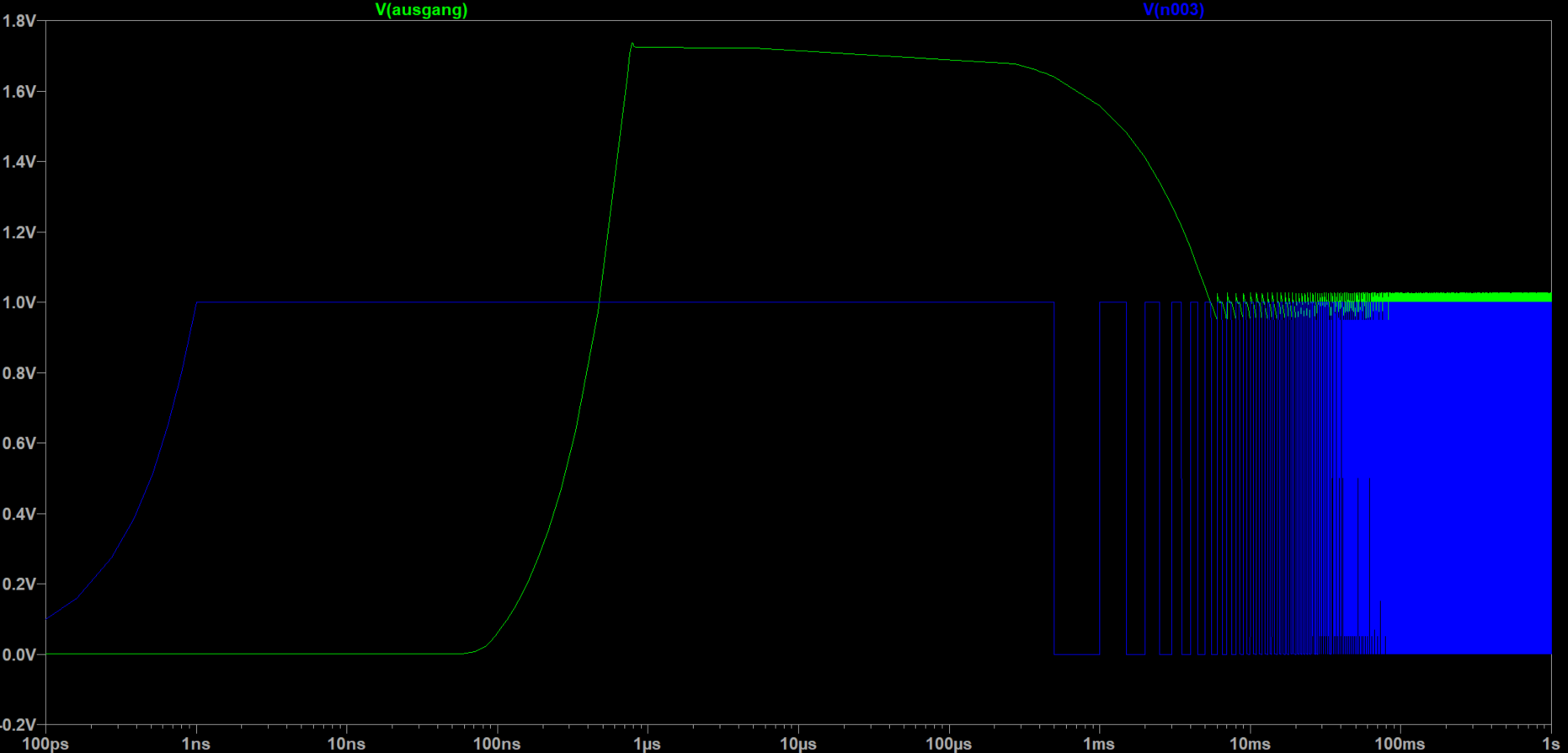Click the 1.8V voltage axis label

[x=19, y=21]
